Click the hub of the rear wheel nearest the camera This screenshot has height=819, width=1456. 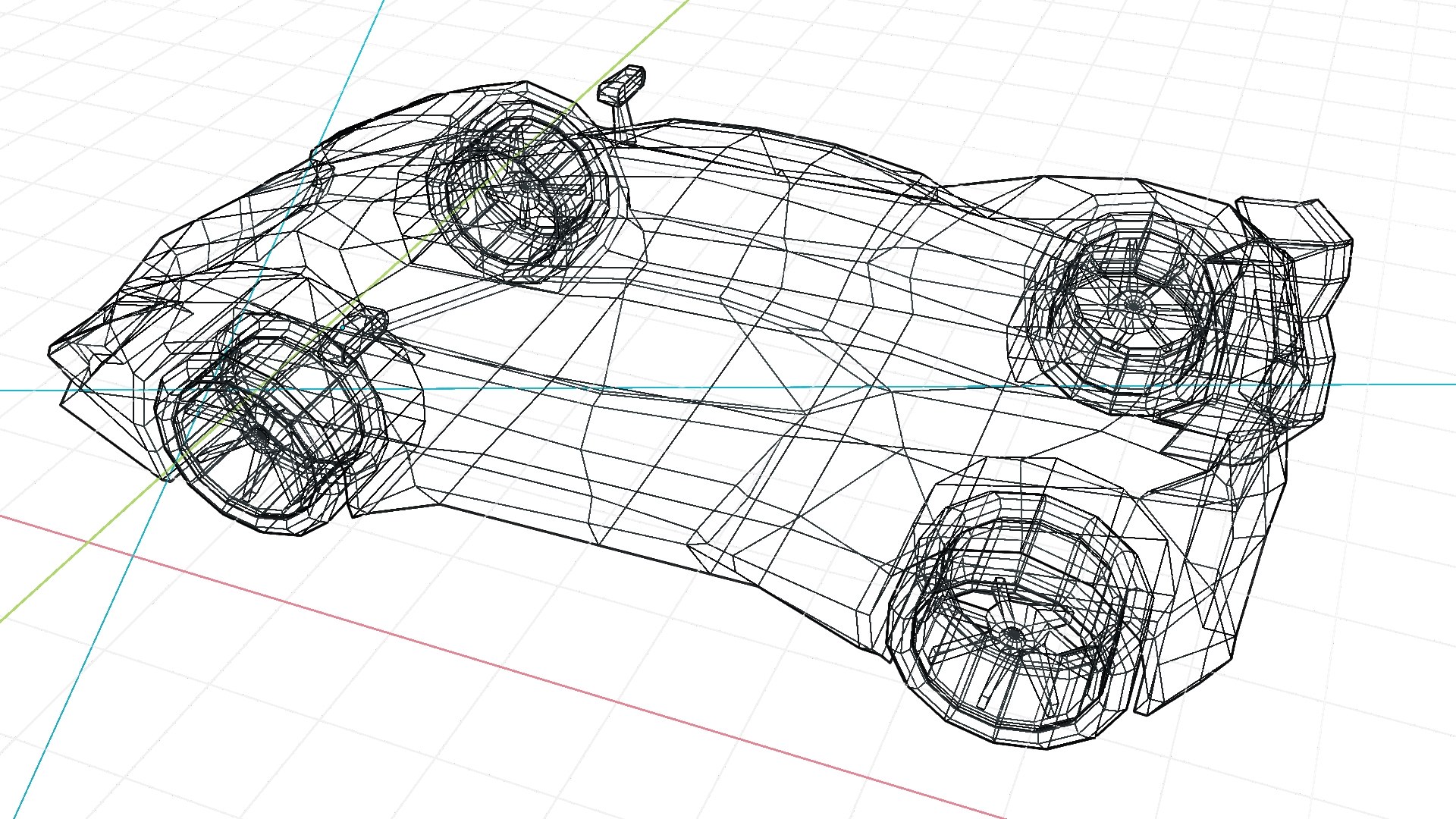pyautogui.click(x=1013, y=634)
